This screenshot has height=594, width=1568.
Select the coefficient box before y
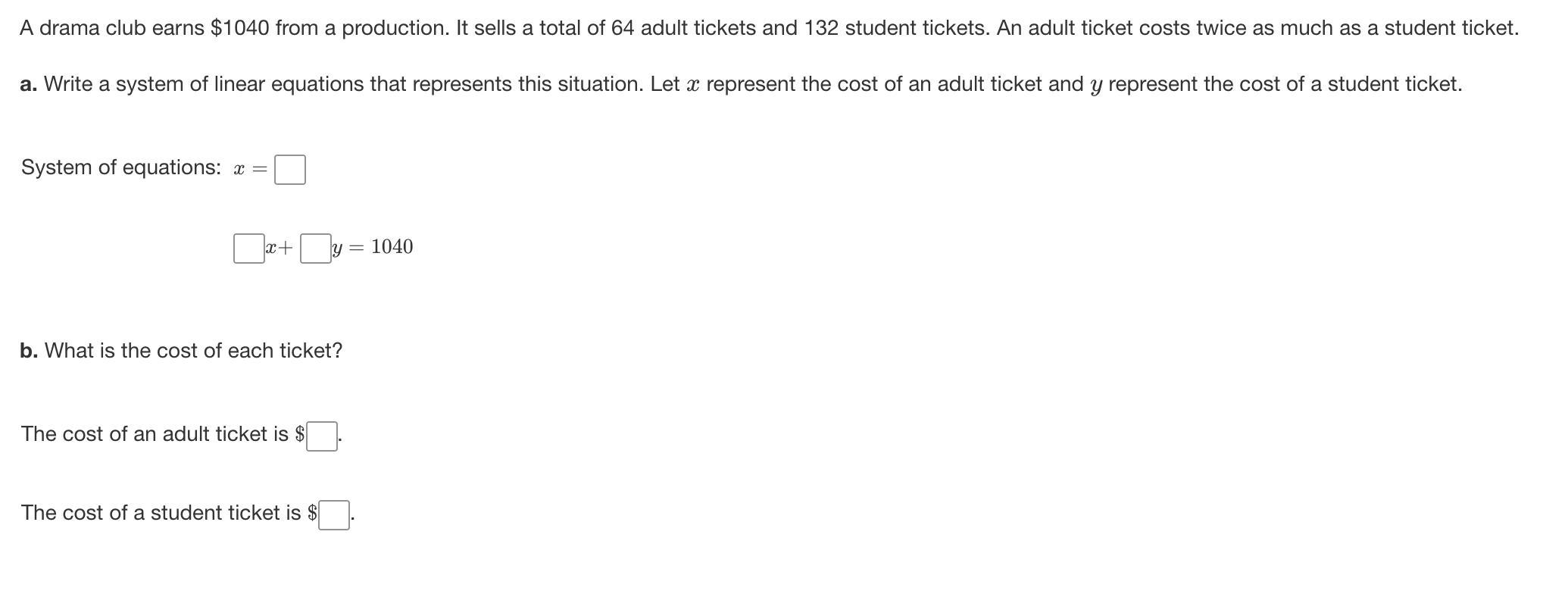click(316, 249)
